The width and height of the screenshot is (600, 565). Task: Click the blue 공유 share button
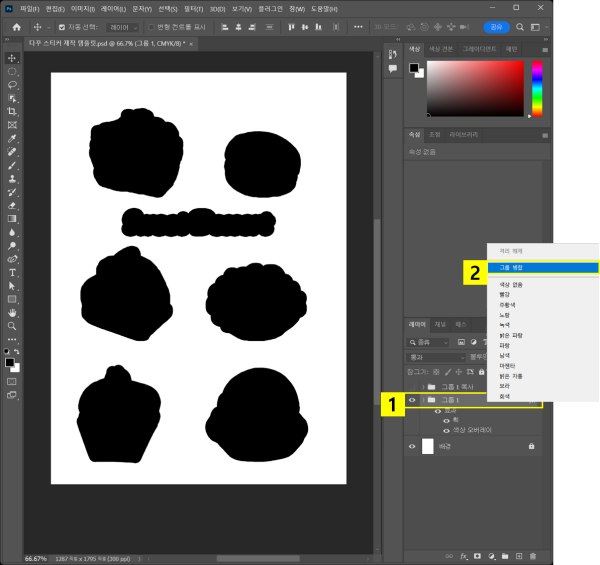tap(496, 27)
